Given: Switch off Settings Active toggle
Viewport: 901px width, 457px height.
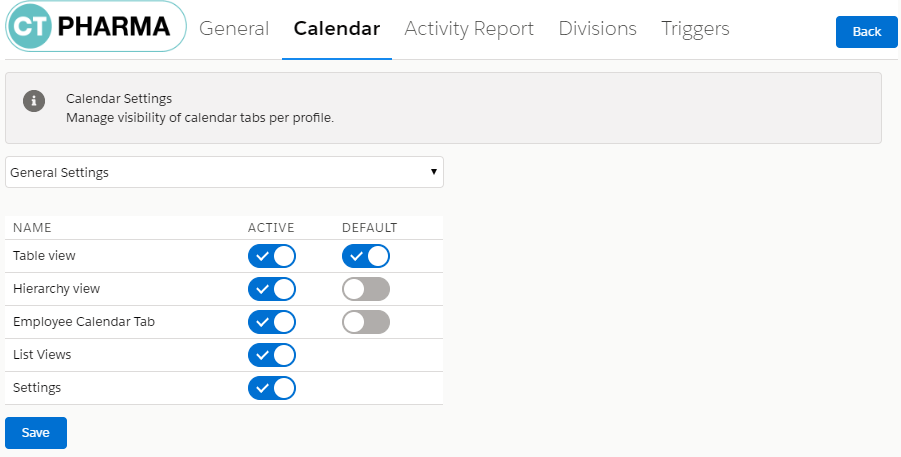Looking at the screenshot, I should pyautogui.click(x=272, y=388).
